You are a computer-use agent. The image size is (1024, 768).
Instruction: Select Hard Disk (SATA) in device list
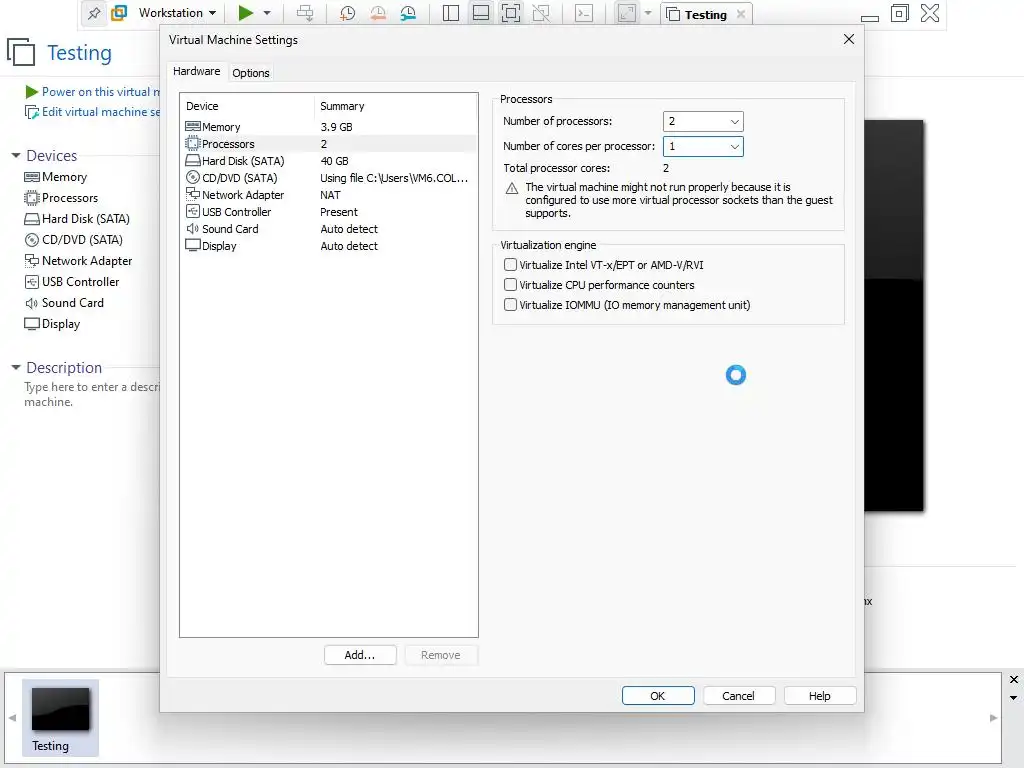[x=330, y=161]
